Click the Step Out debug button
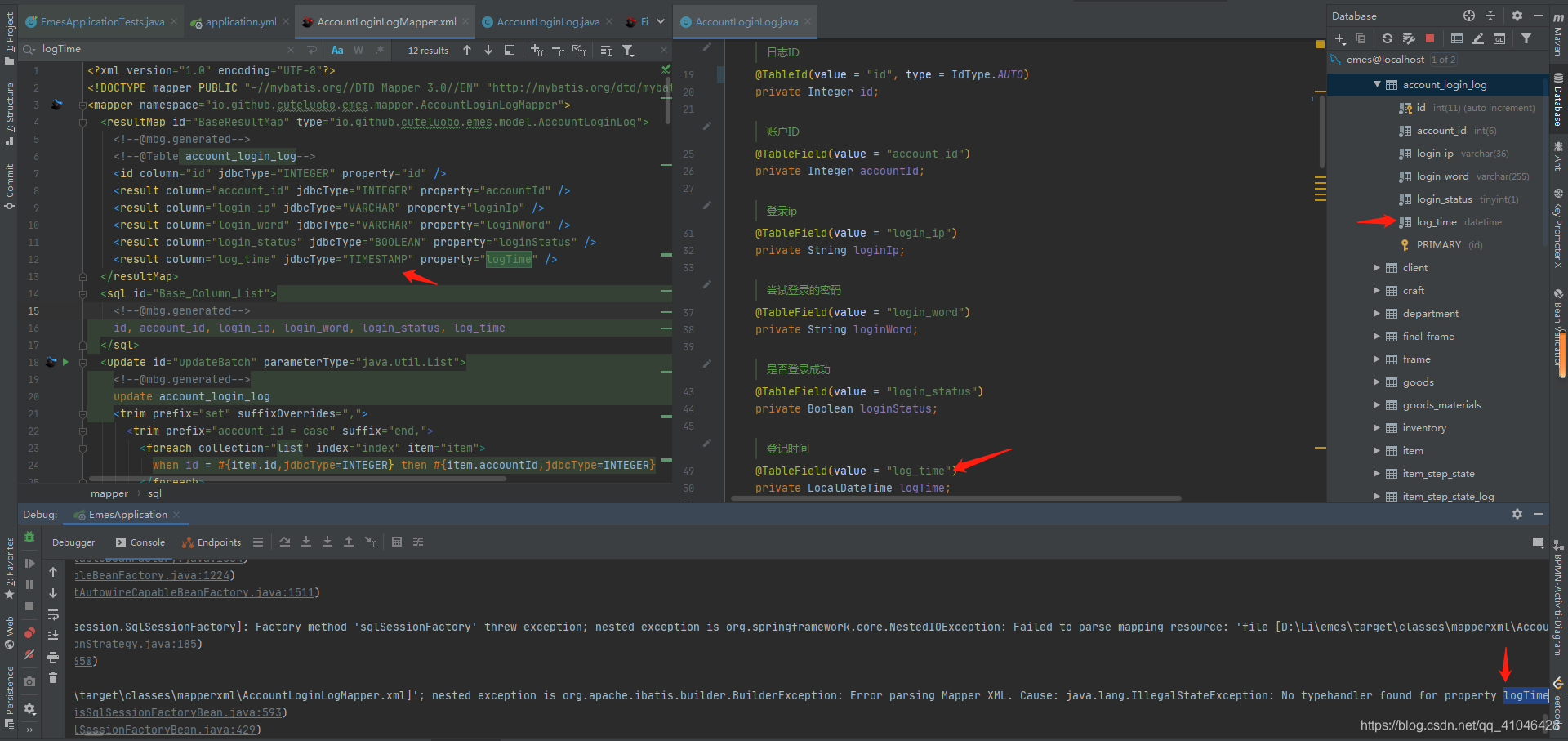1568x741 pixels. (x=349, y=542)
